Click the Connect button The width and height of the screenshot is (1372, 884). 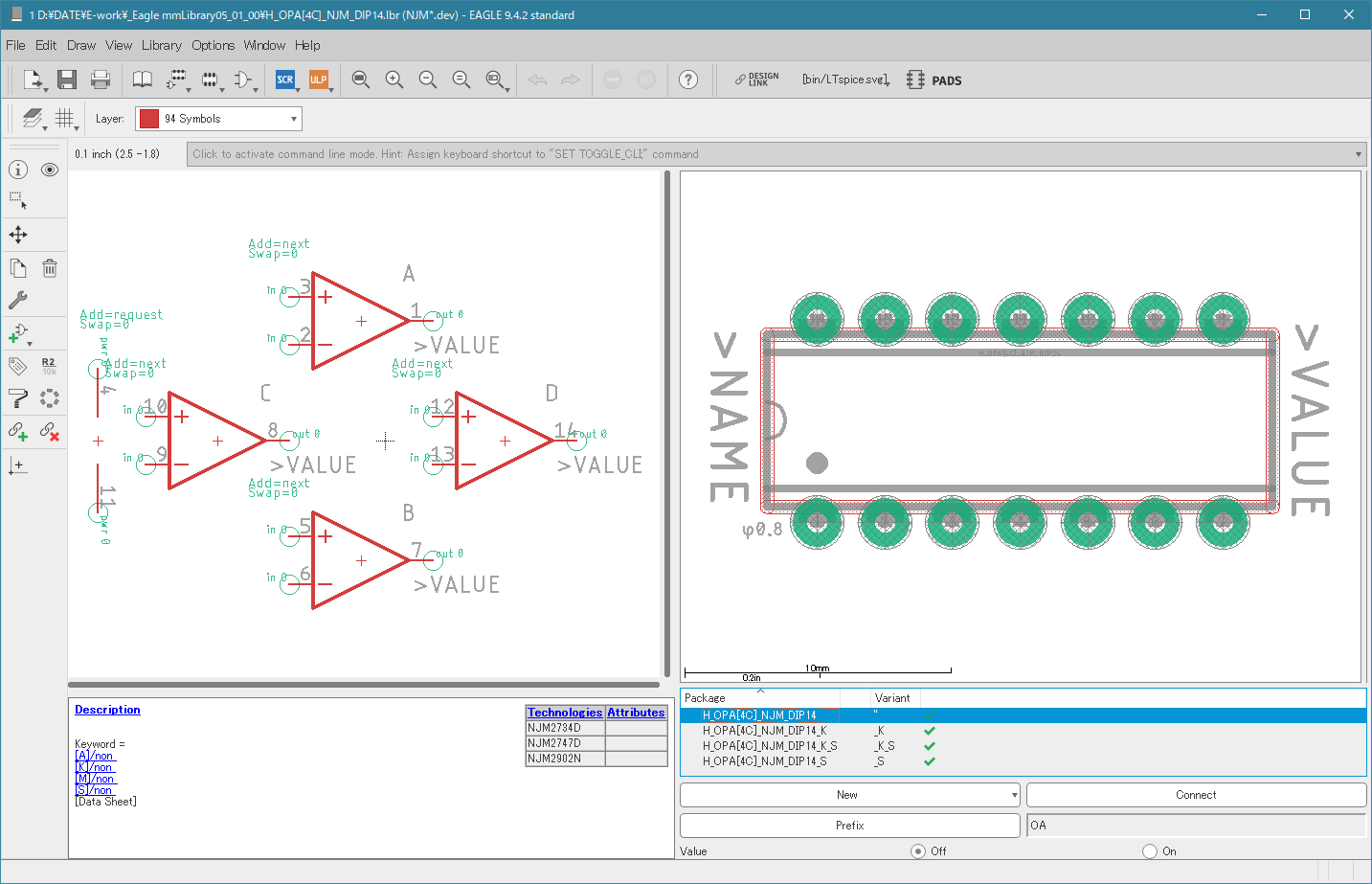pos(1196,795)
